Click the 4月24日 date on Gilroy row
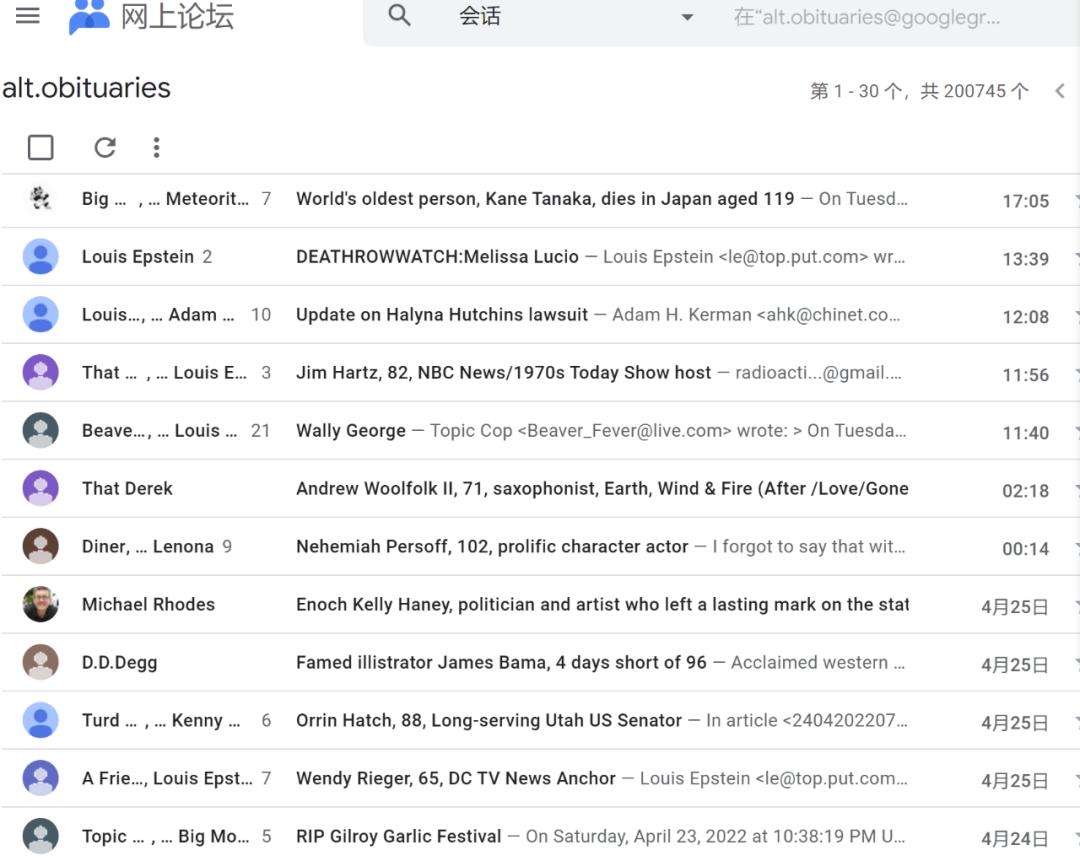1080x861 pixels. pos(1015,838)
